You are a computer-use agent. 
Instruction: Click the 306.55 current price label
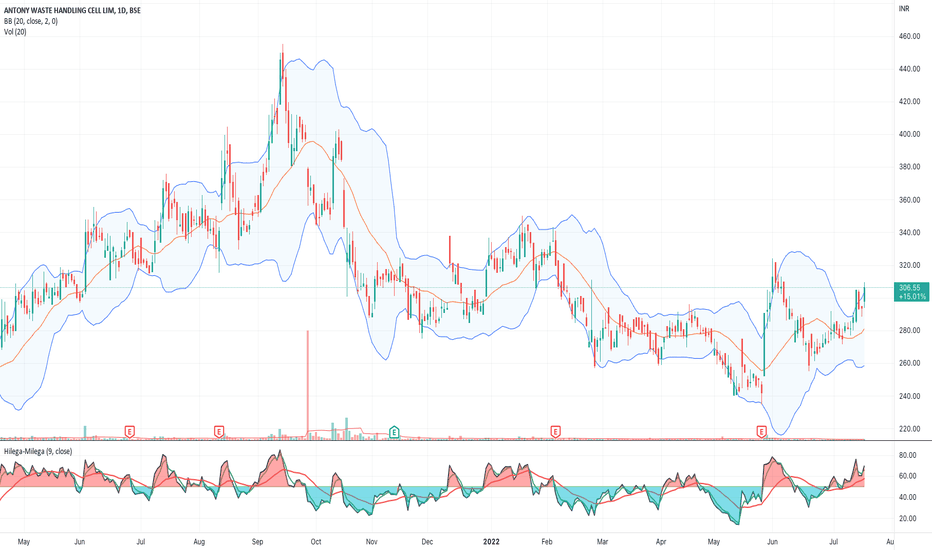tap(909, 288)
